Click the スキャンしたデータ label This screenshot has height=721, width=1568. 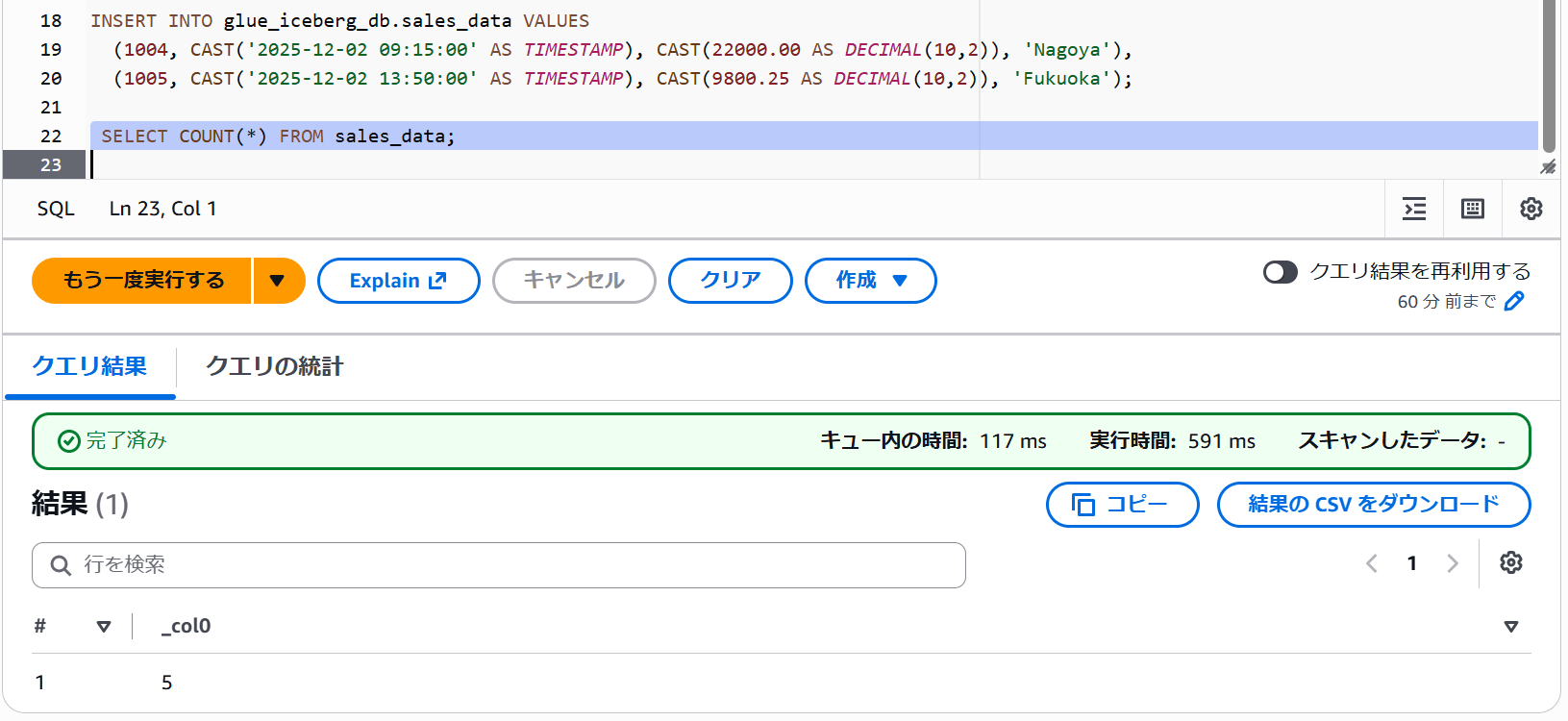1393,441
